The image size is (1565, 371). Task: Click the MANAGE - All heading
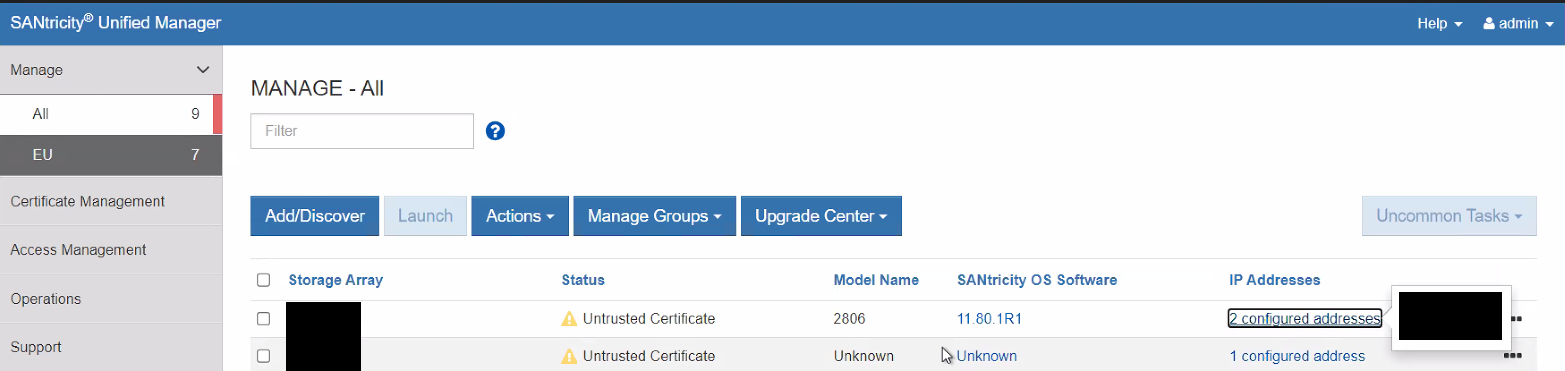[x=317, y=88]
